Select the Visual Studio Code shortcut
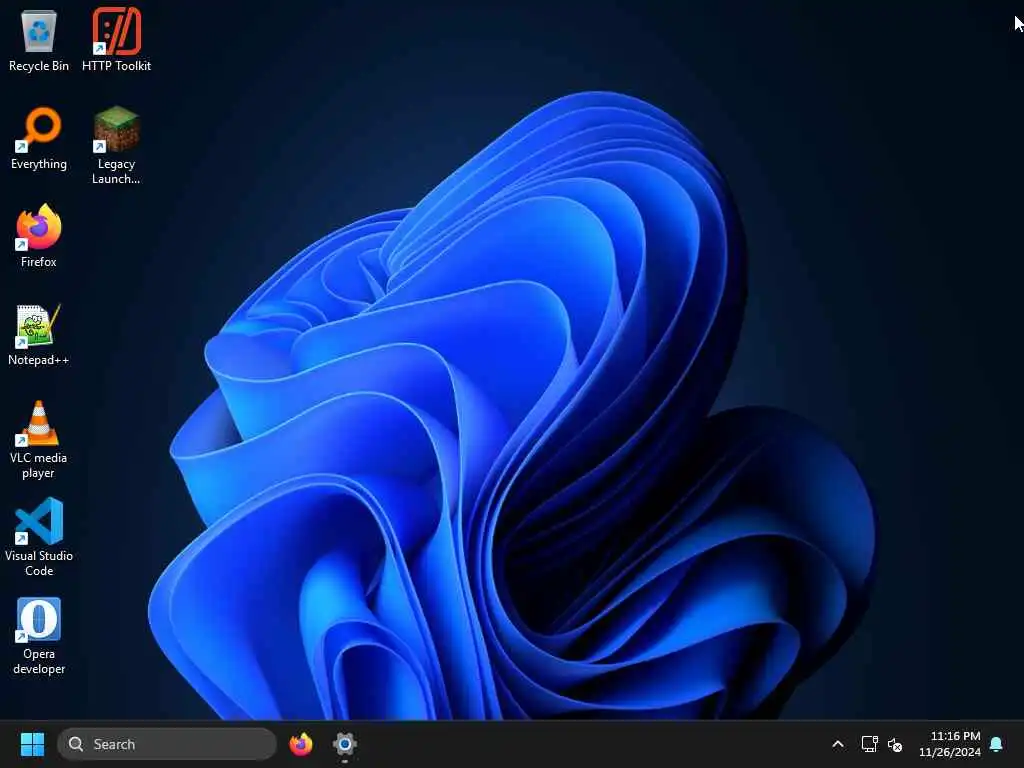Viewport: 1024px width, 768px height. click(x=39, y=537)
